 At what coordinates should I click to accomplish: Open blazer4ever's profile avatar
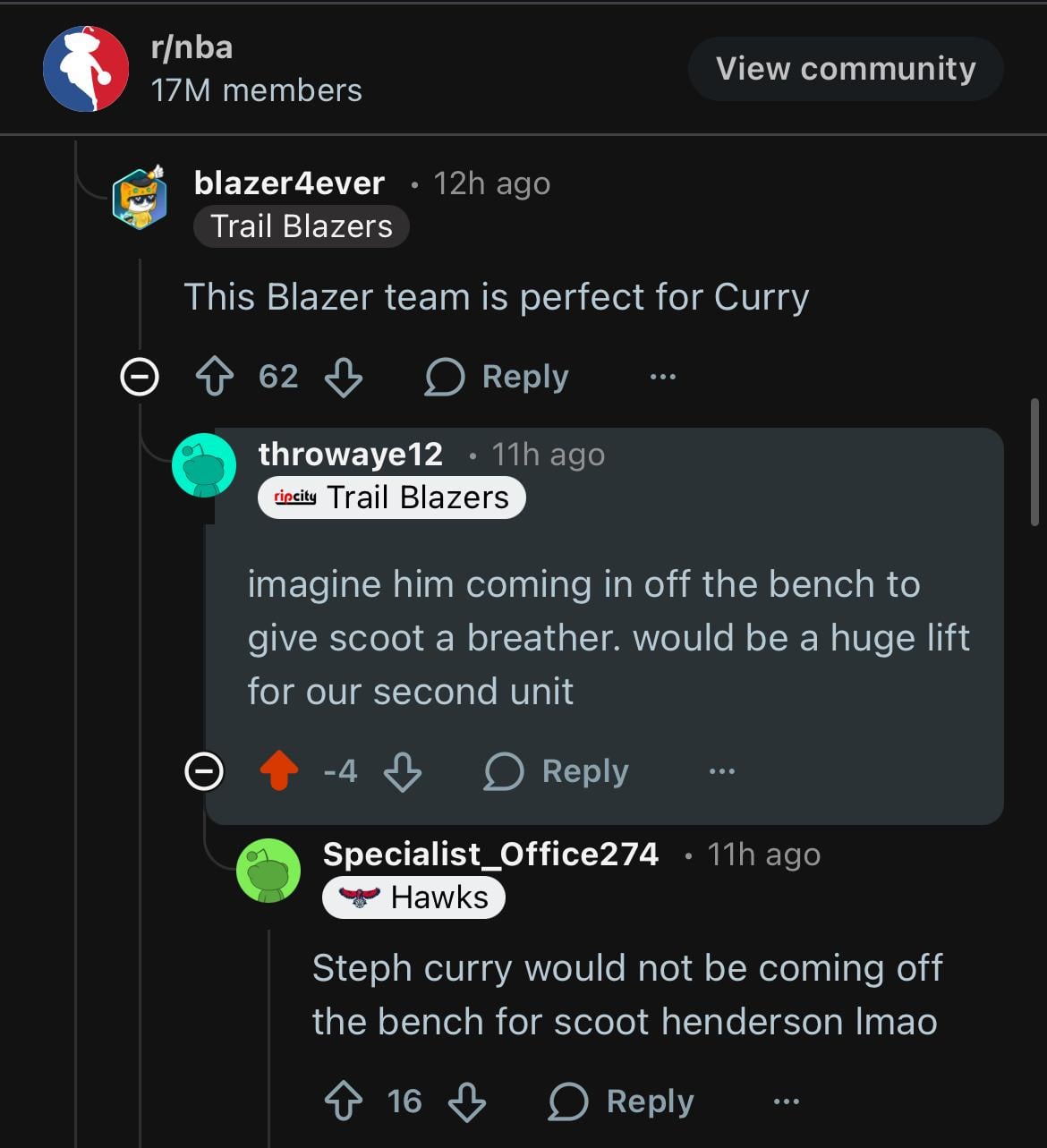coord(140,197)
